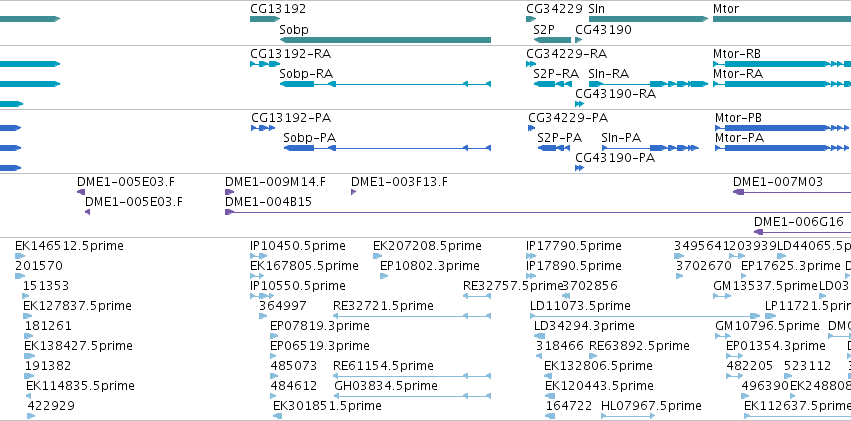Click the Mtor gene span label
851x421 pixels.
click(x=726, y=9)
